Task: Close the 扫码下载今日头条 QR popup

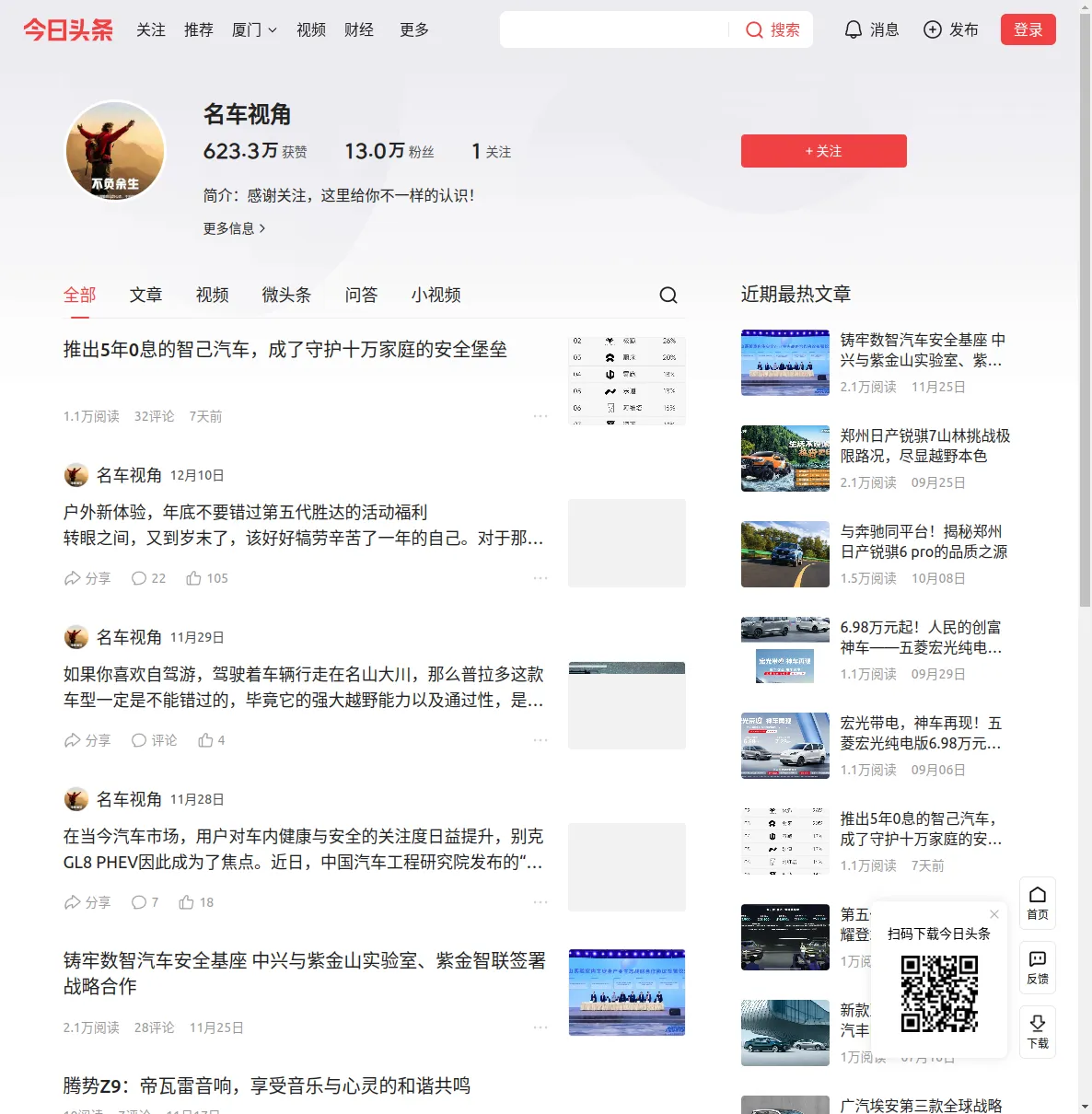Action: [x=994, y=914]
